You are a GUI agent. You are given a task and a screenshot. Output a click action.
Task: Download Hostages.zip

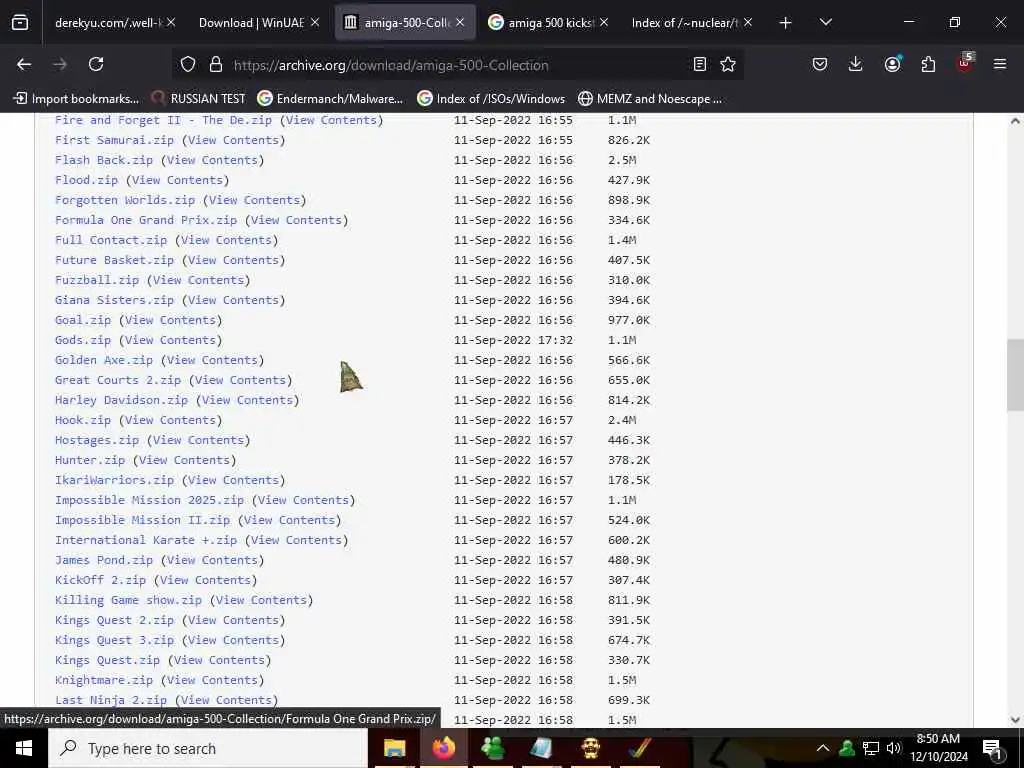click(x=97, y=440)
